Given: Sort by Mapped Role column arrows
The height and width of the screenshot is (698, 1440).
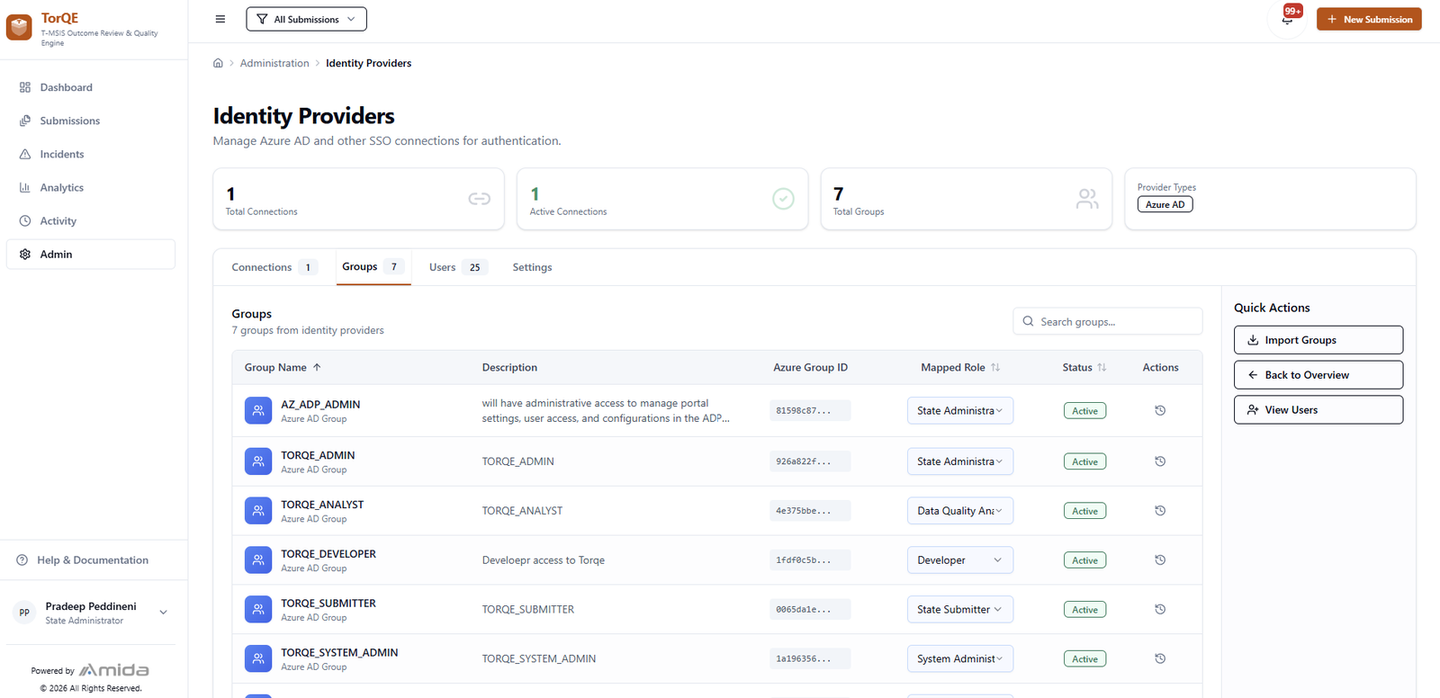Looking at the screenshot, I should click(x=995, y=367).
